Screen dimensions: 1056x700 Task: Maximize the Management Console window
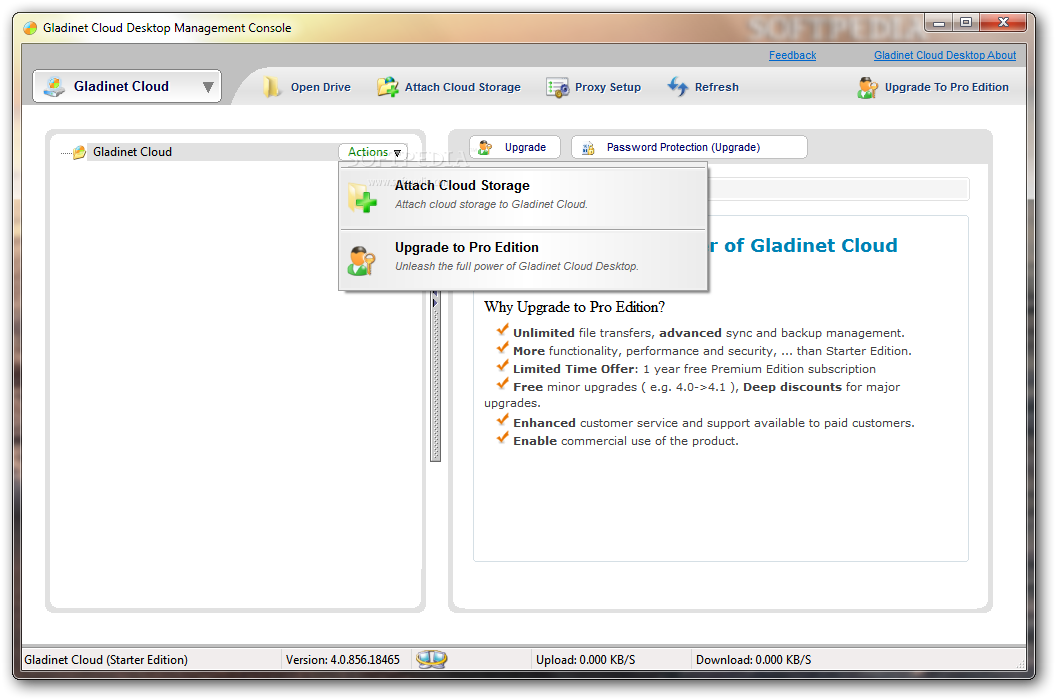(x=966, y=23)
